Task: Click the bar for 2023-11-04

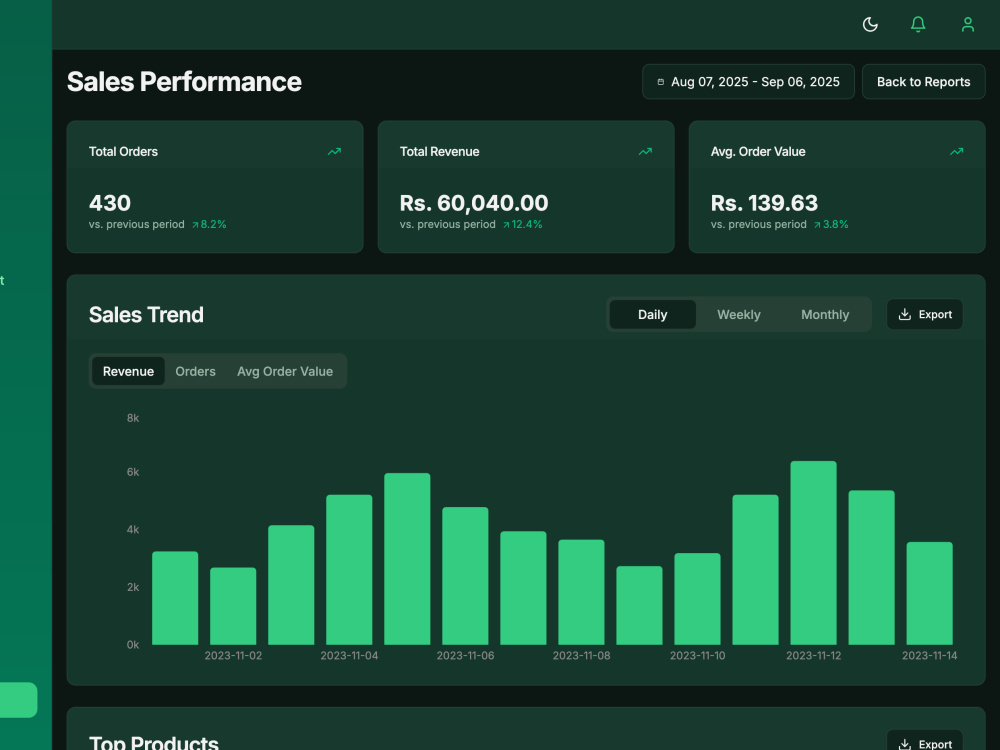Action: (349, 570)
